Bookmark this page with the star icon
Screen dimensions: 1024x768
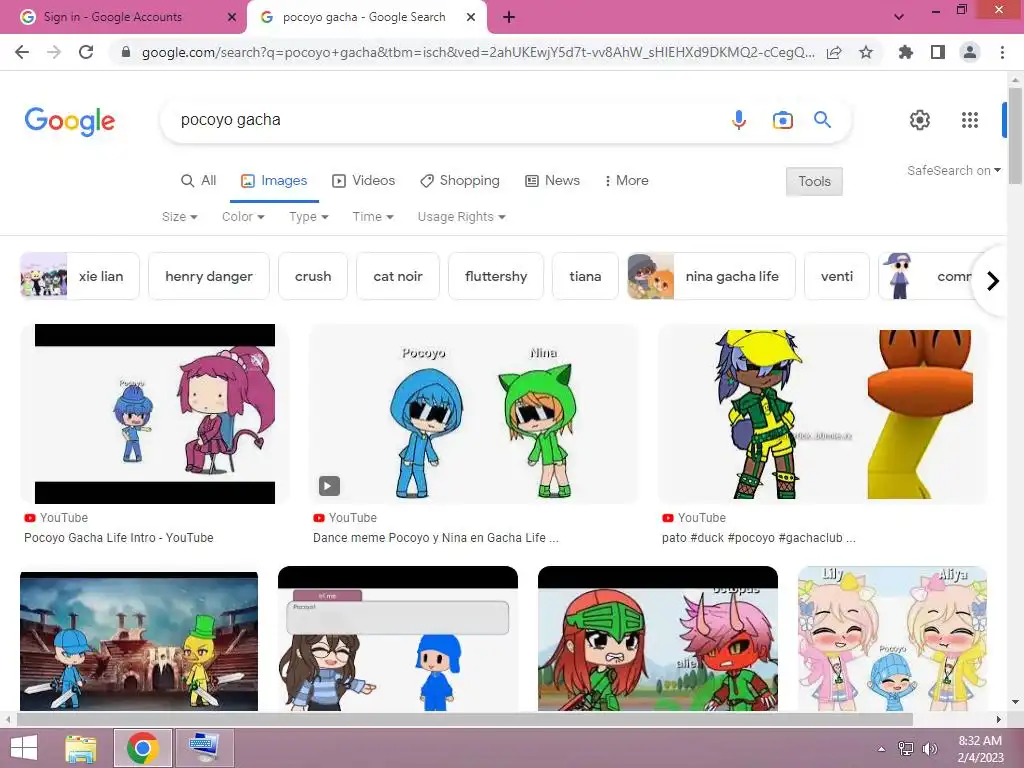[866, 52]
